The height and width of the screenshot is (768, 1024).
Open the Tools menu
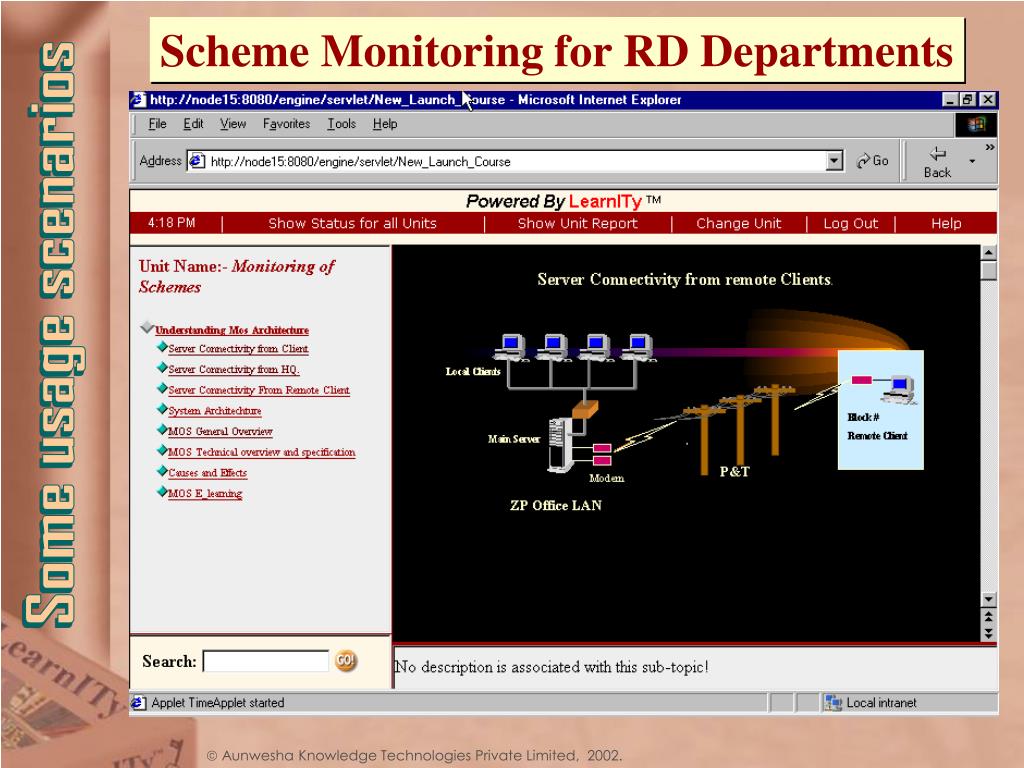coord(342,123)
